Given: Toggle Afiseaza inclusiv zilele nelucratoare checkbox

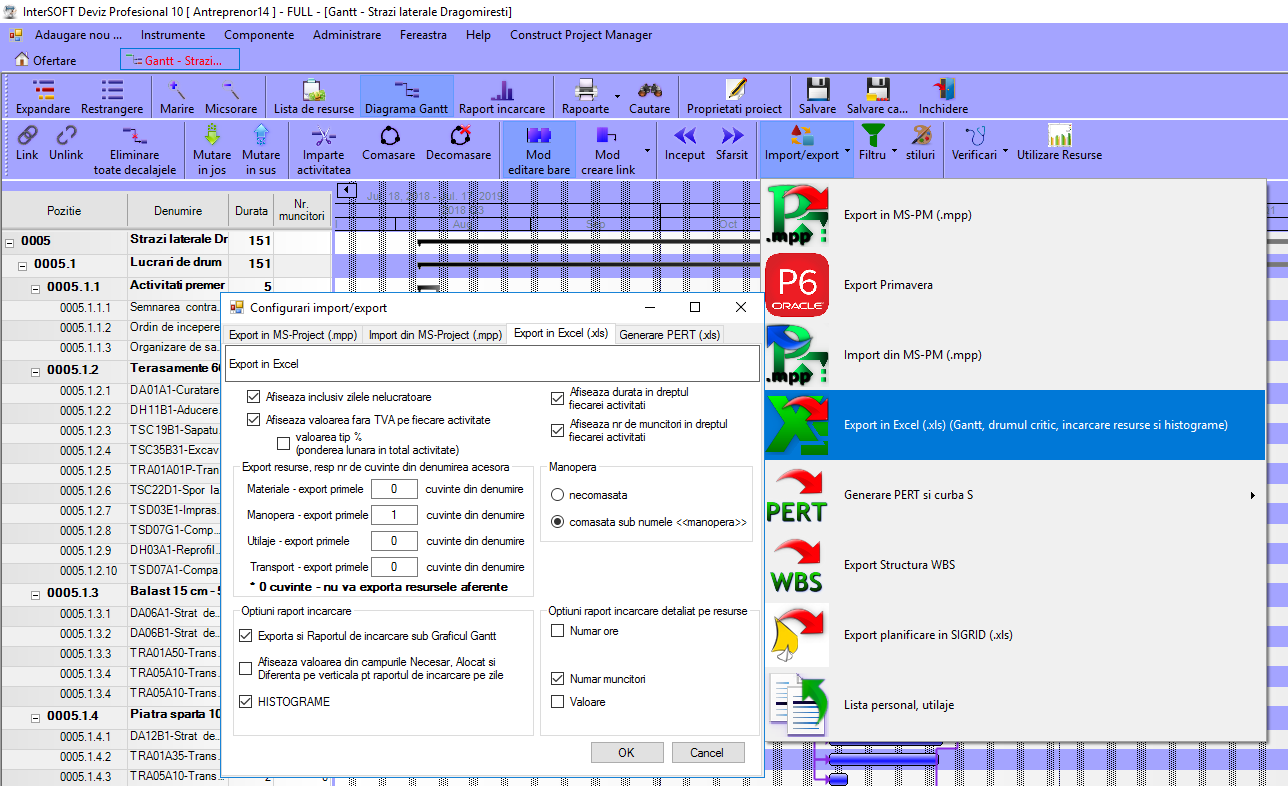Looking at the screenshot, I should 253,397.
